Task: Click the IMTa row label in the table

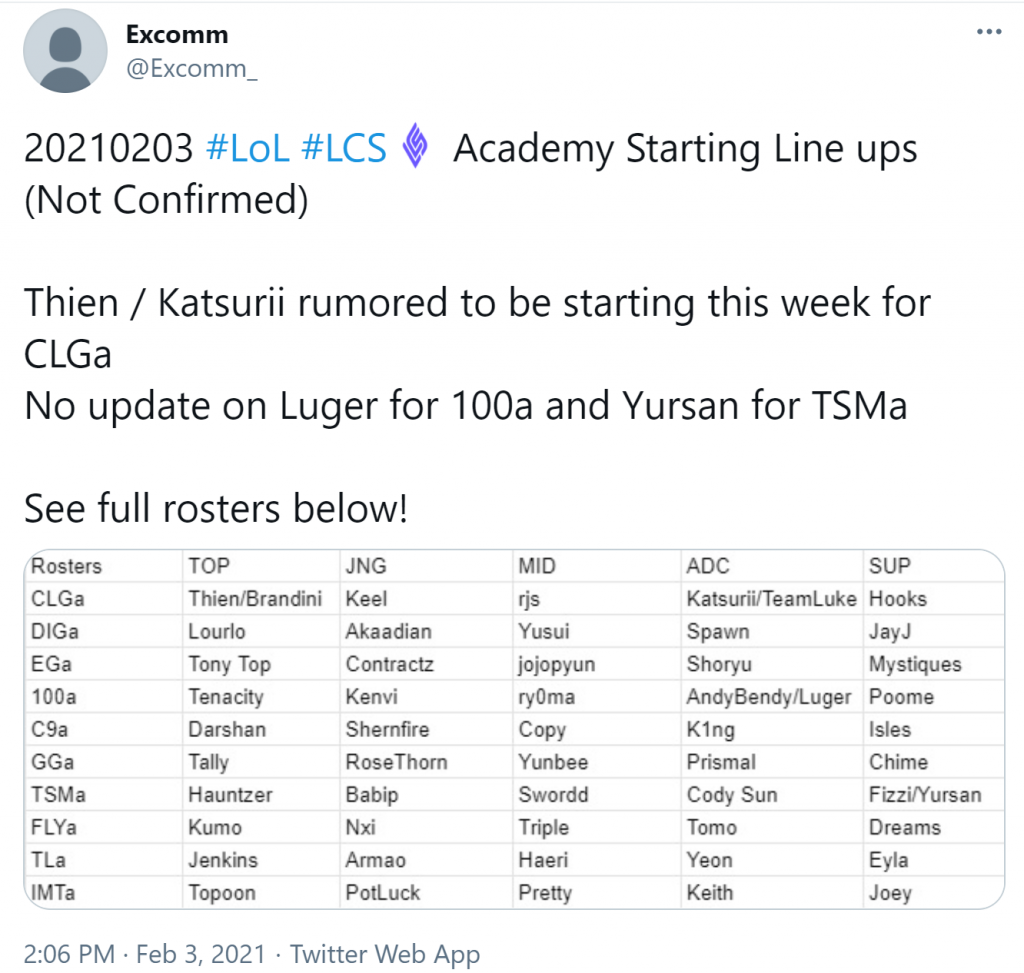Action: coord(53,892)
